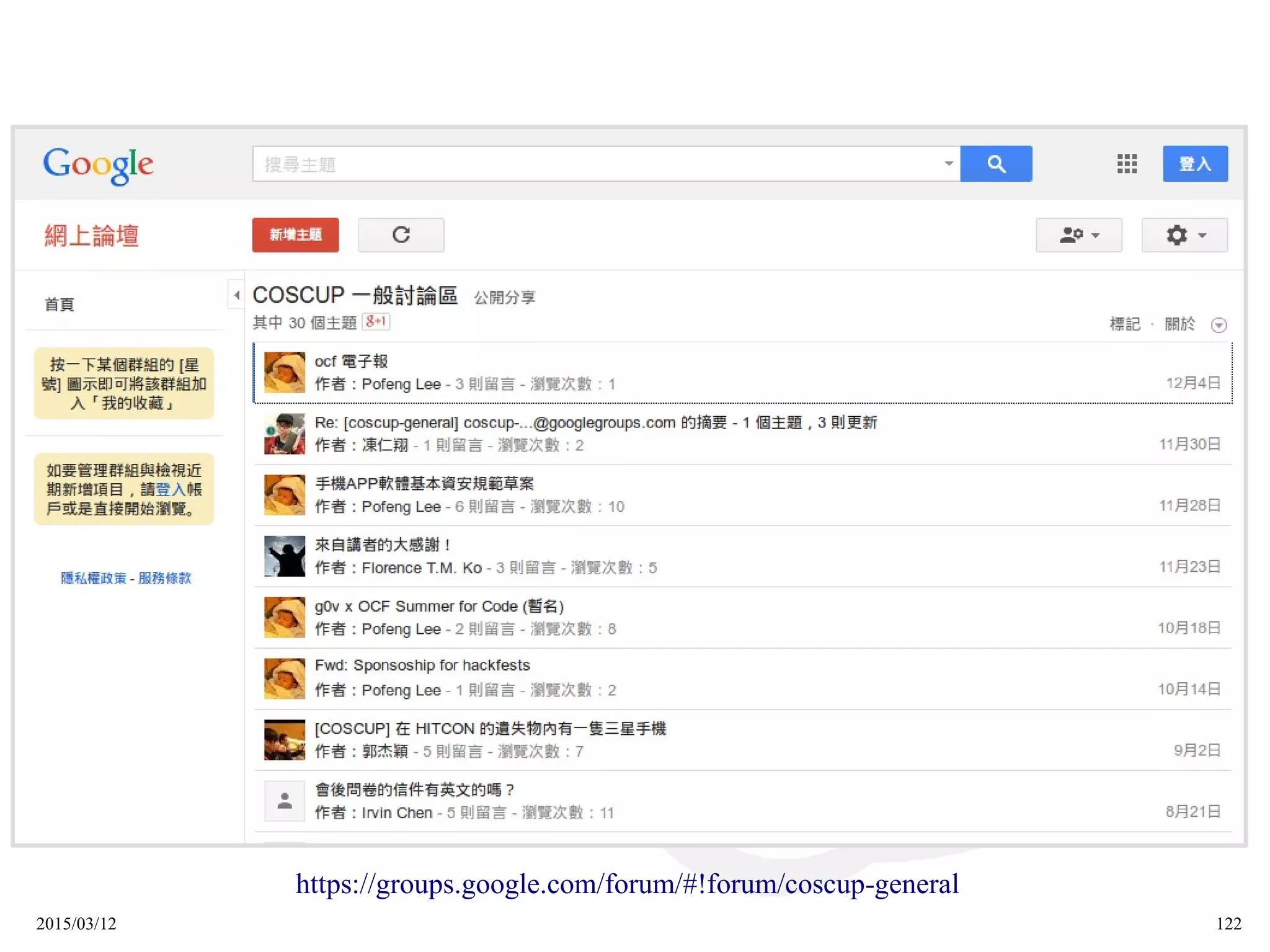Click the avatar for ocf 電子報 topic
The width and height of the screenshot is (1270, 952).
click(285, 372)
